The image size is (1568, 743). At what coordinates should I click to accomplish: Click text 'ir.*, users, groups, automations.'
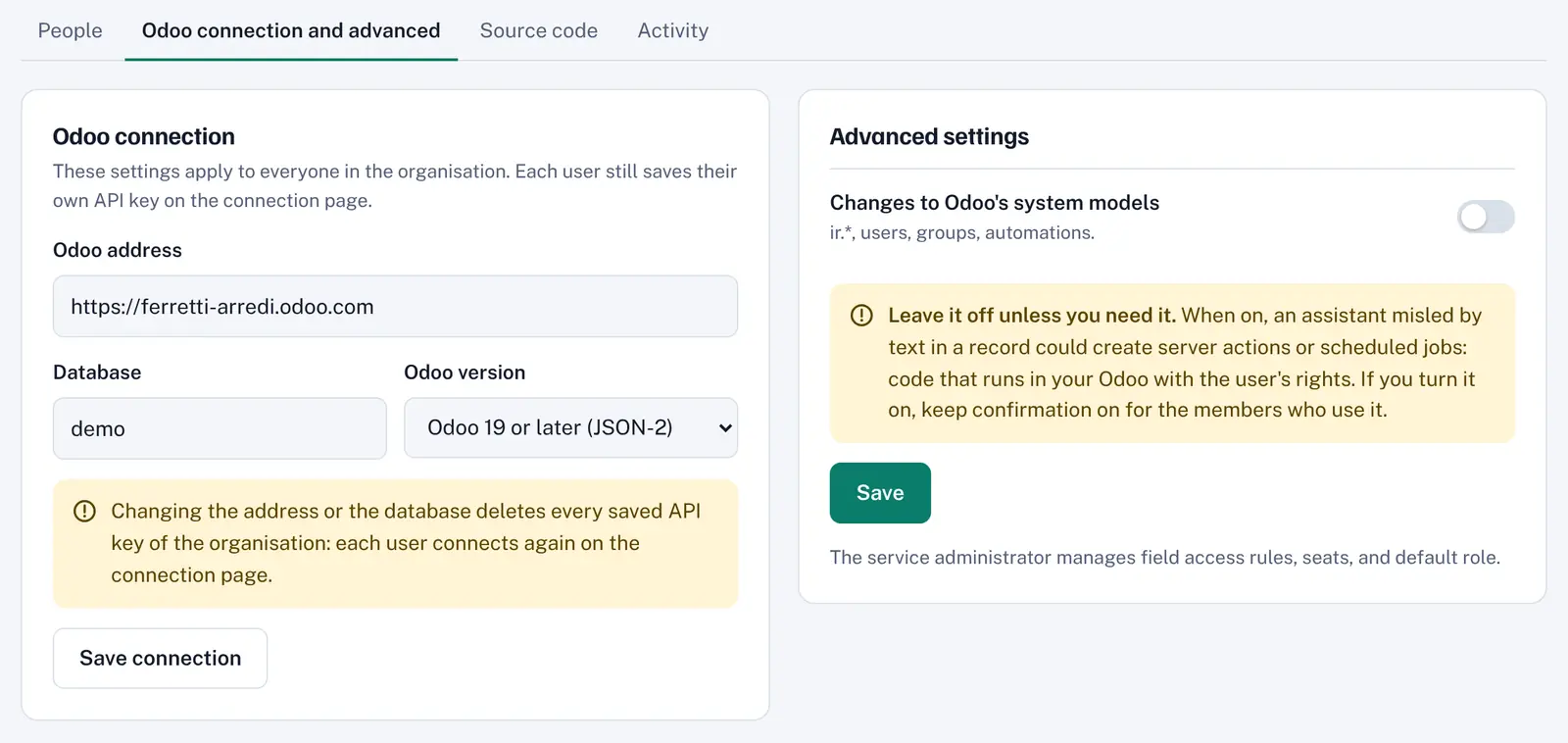click(x=962, y=233)
